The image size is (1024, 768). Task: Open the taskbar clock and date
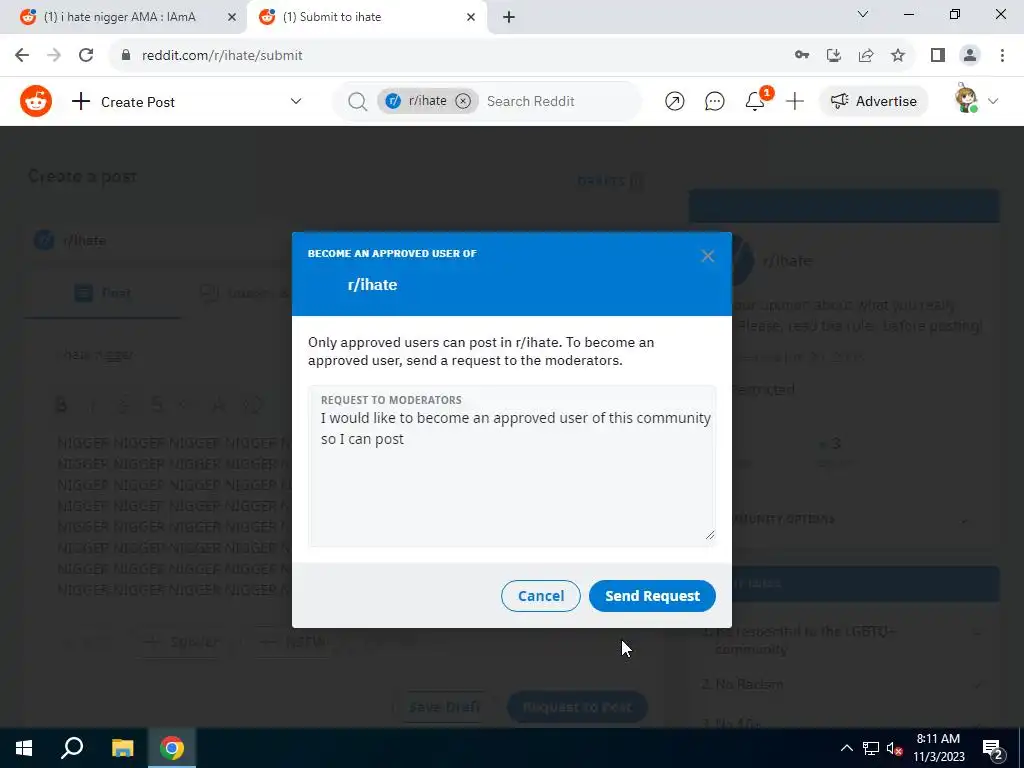[x=938, y=748]
